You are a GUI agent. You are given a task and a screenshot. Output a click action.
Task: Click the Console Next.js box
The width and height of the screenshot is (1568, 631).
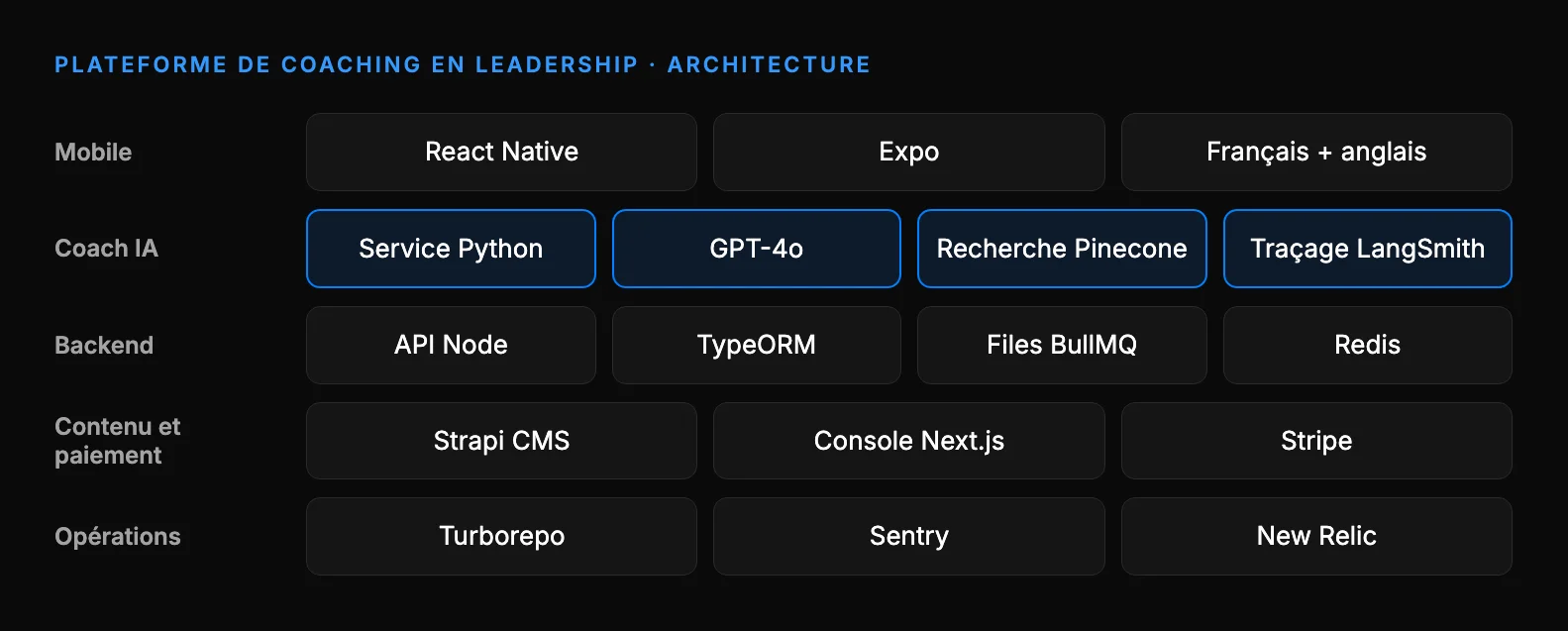coord(908,441)
